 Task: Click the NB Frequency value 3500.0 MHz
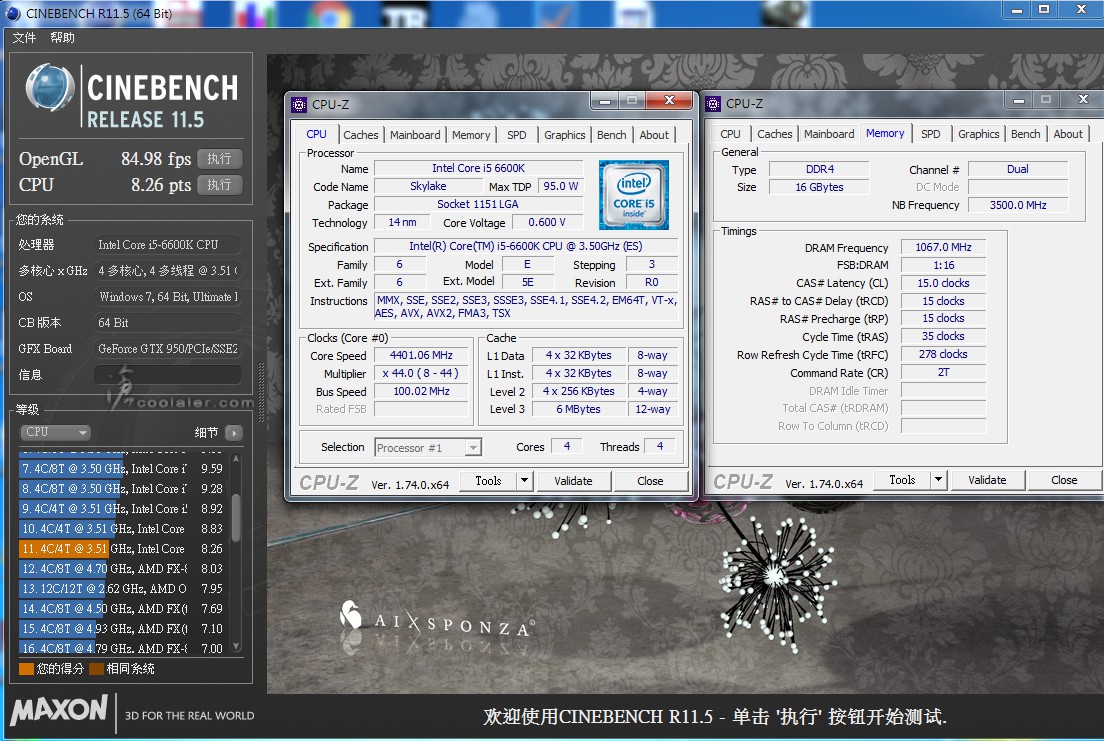tap(1018, 205)
